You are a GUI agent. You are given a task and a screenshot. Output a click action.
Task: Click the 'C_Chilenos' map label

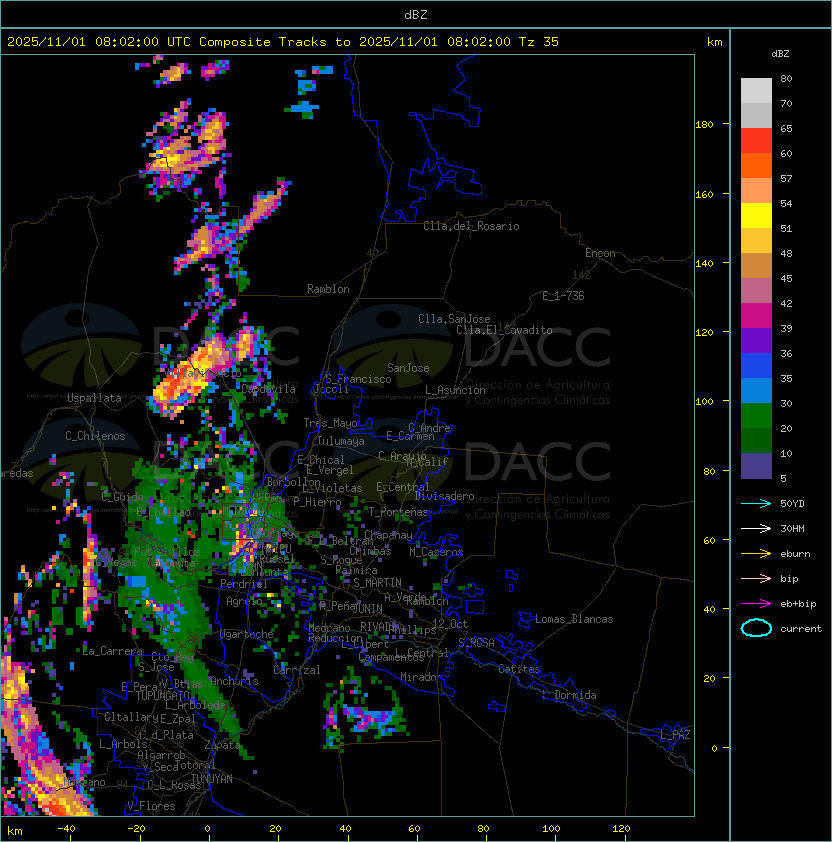[95, 436]
